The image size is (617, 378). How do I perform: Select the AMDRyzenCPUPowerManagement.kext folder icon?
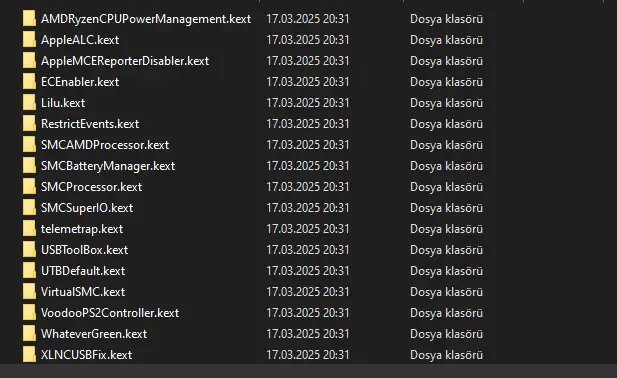29,18
